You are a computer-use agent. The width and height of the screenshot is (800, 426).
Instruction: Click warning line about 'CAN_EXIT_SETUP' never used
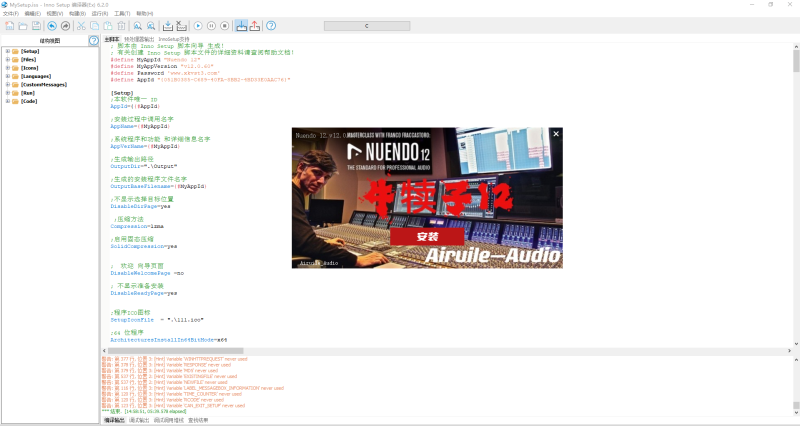tap(173, 406)
